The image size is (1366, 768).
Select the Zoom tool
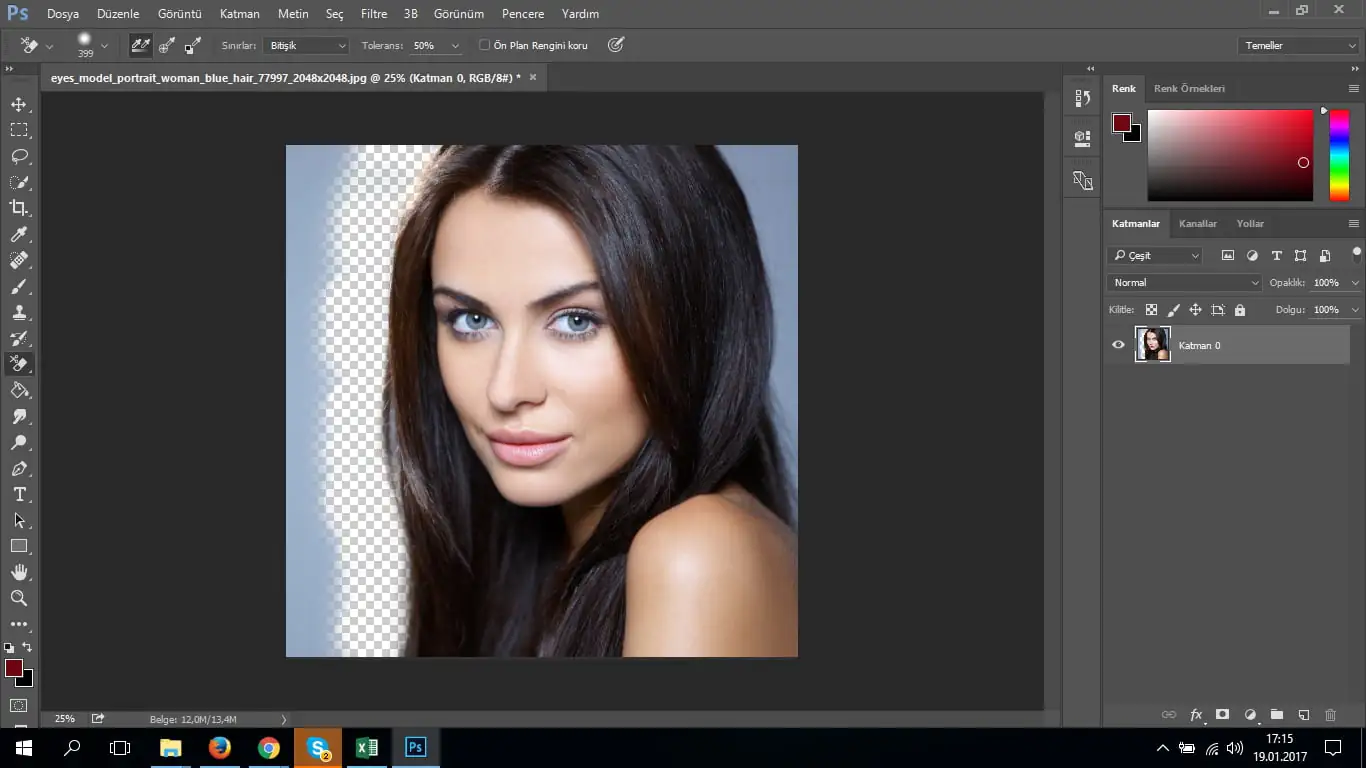pyautogui.click(x=19, y=598)
